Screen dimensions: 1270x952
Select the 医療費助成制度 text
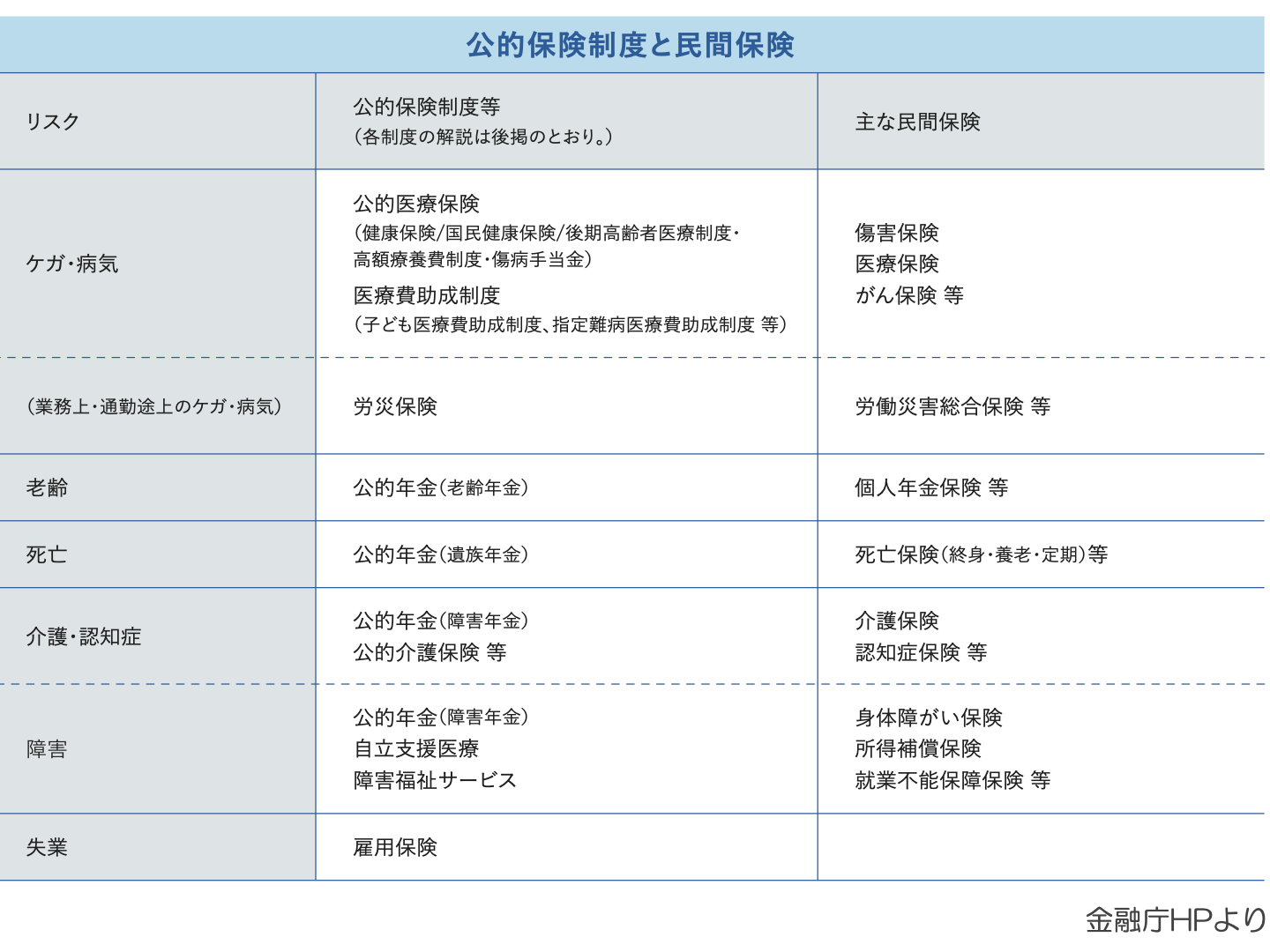[427, 295]
